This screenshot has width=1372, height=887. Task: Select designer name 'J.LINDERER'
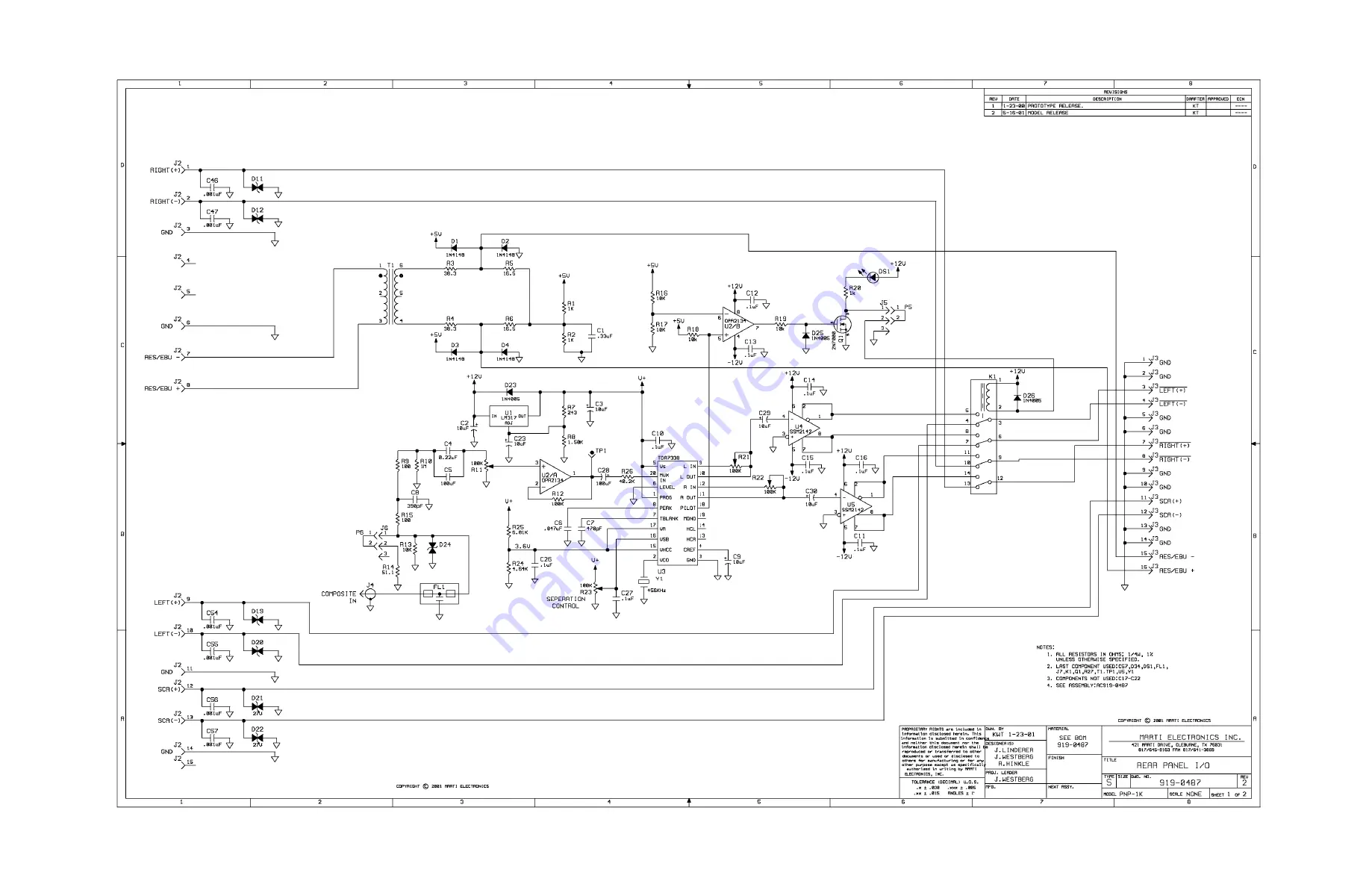tap(1014, 750)
